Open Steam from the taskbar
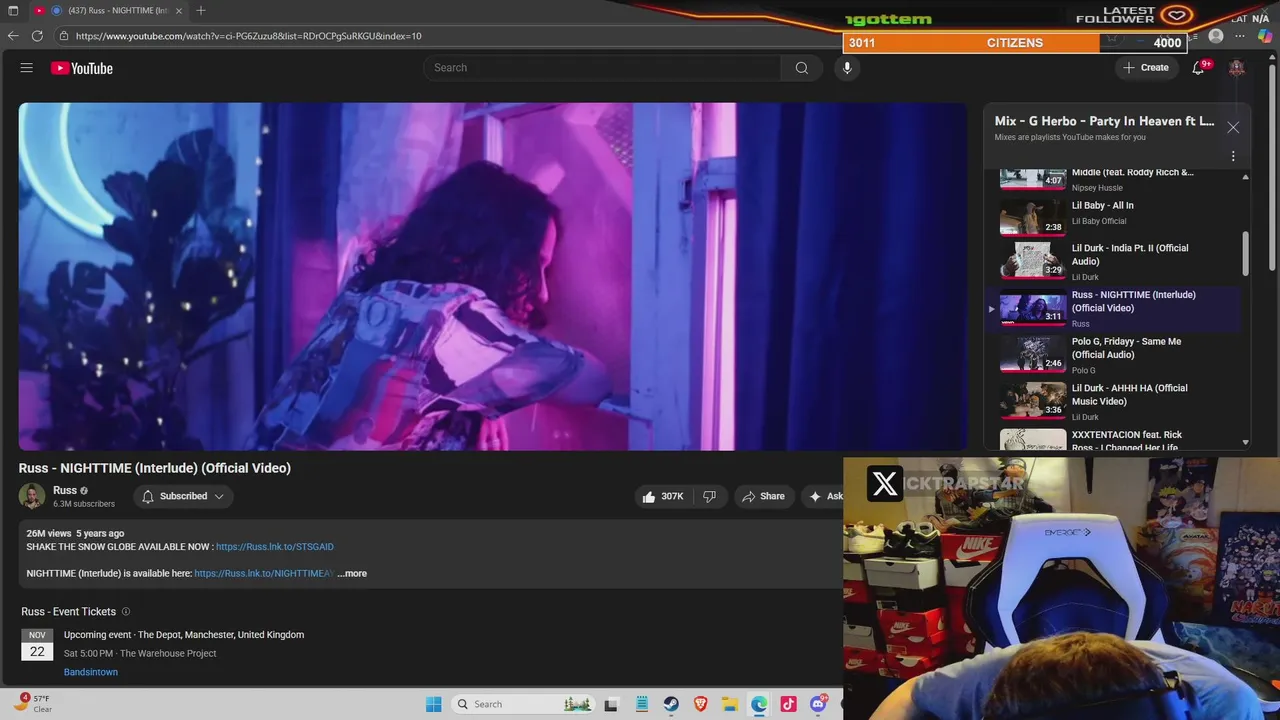The height and width of the screenshot is (720, 1280). 671,704
